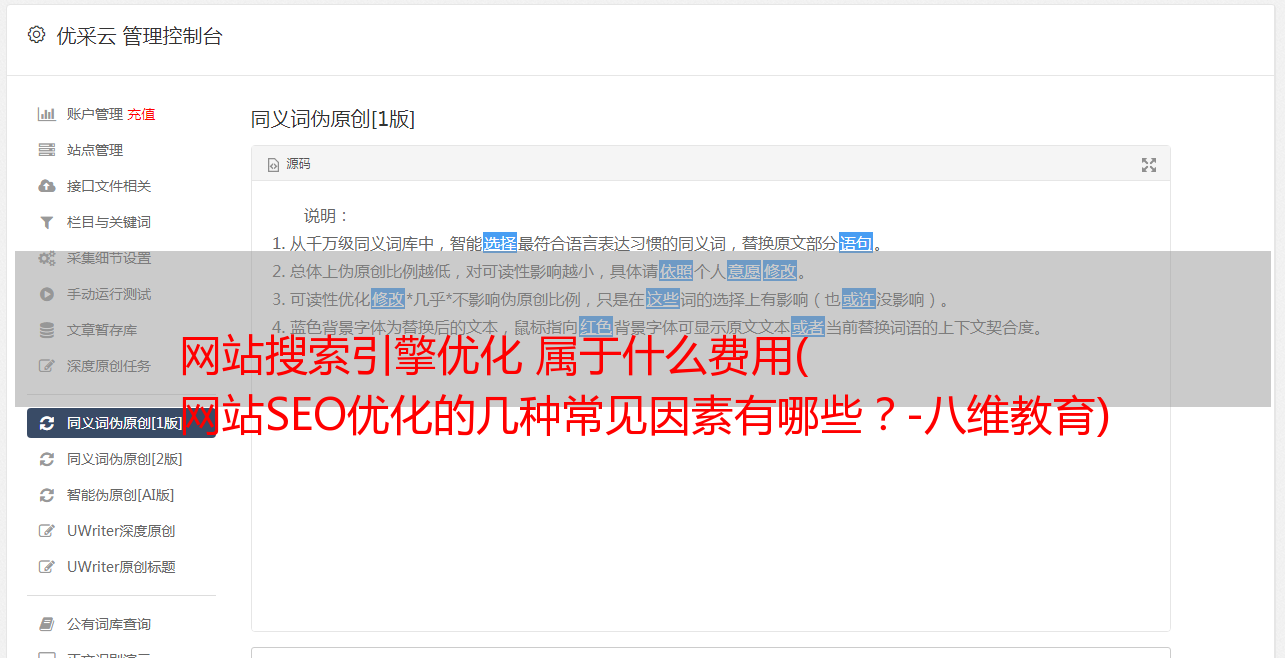Click the 源码 source code icon
1285x658 pixels.
point(273,165)
